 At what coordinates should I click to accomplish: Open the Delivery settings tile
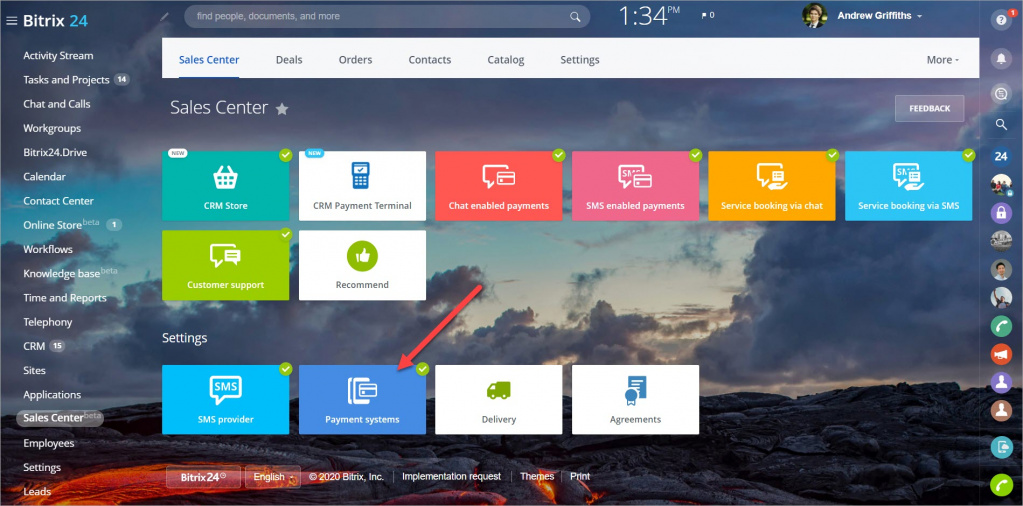pos(498,400)
